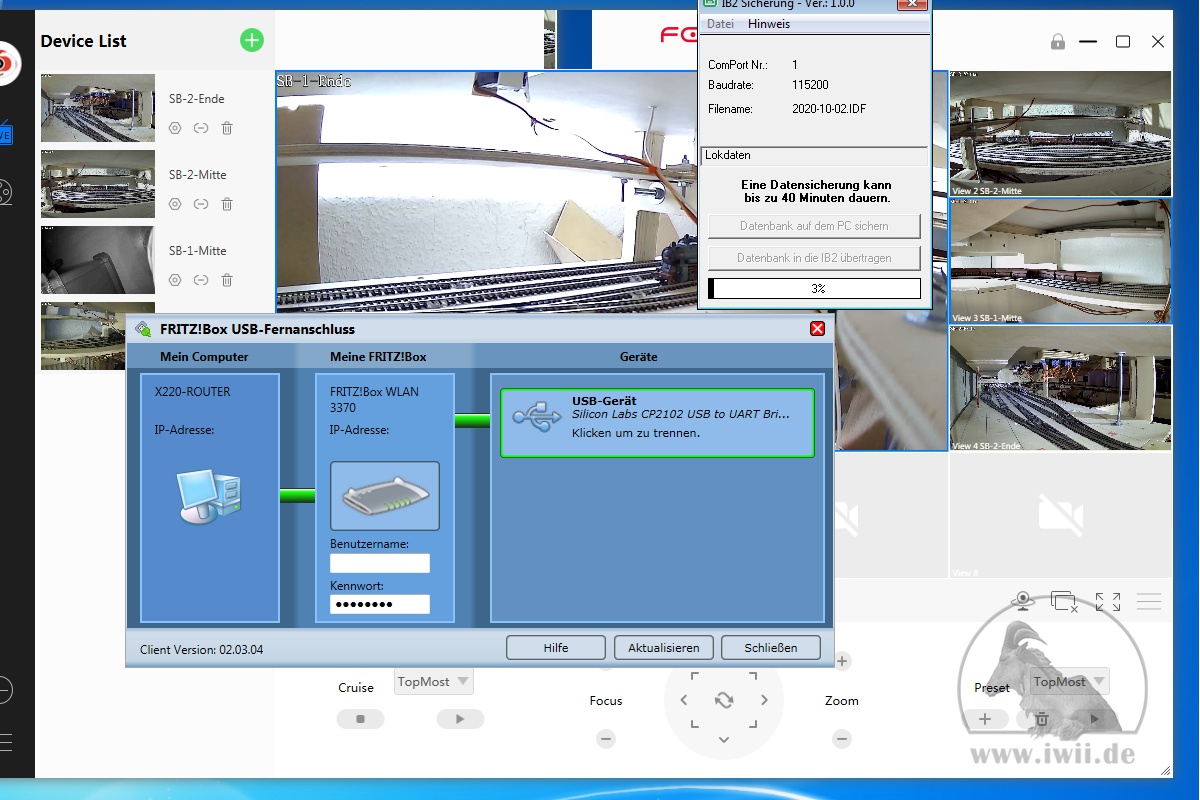Stop the Cruise

tap(361, 719)
